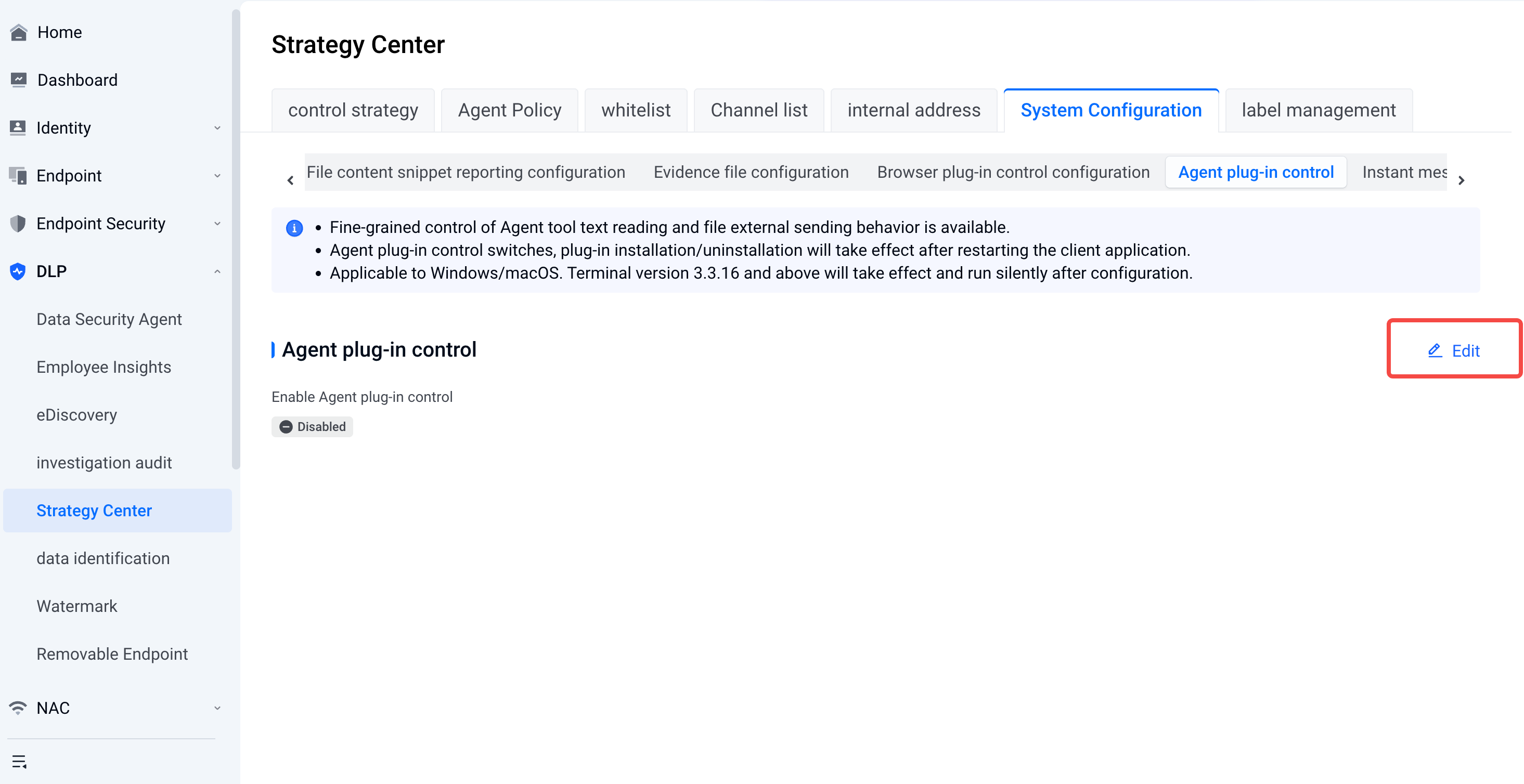The image size is (1524, 784).
Task: Click the Disabled status badge
Action: [x=313, y=427]
